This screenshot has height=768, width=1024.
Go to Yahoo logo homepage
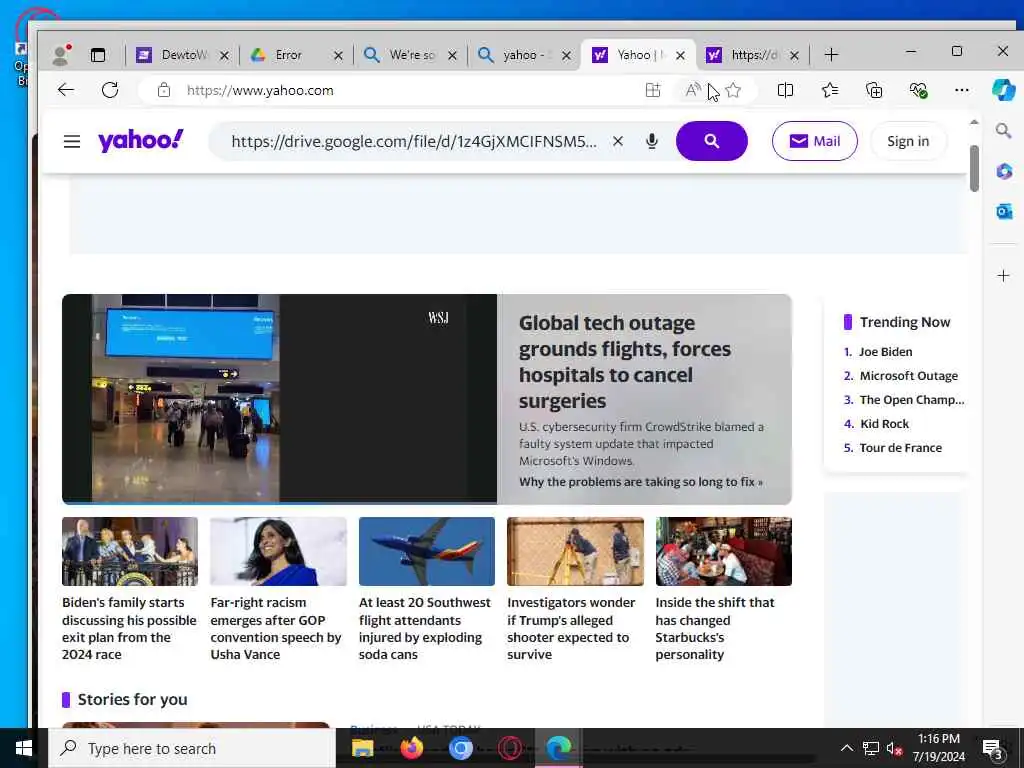pyautogui.click(x=140, y=140)
